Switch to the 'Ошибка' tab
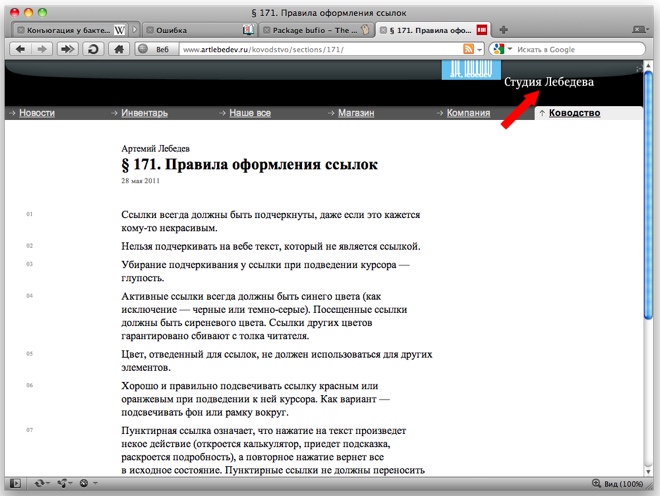The height and width of the screenshot is (496, 660). click(x=199, y=30)
